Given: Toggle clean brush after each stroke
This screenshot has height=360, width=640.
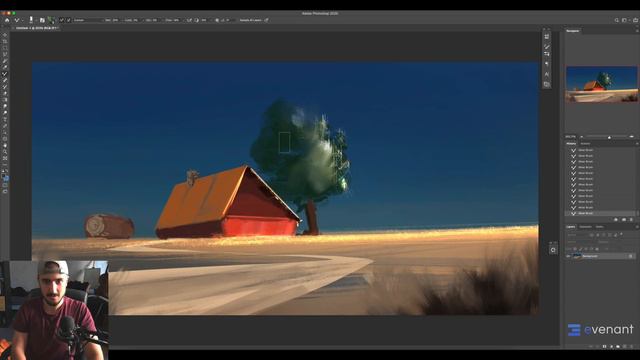Looking at the screenshot, I should point(68,20).
